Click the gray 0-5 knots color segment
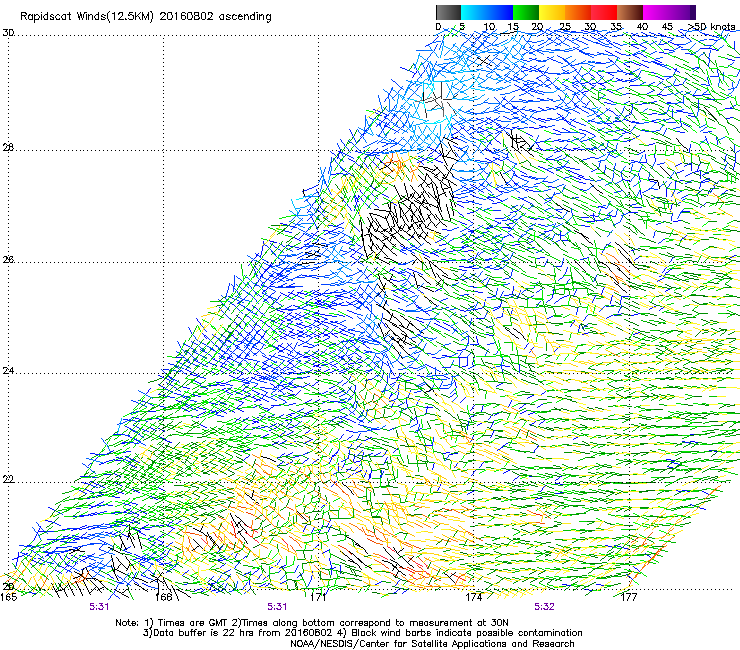The image size is (740, 650). tap(448, 12)
